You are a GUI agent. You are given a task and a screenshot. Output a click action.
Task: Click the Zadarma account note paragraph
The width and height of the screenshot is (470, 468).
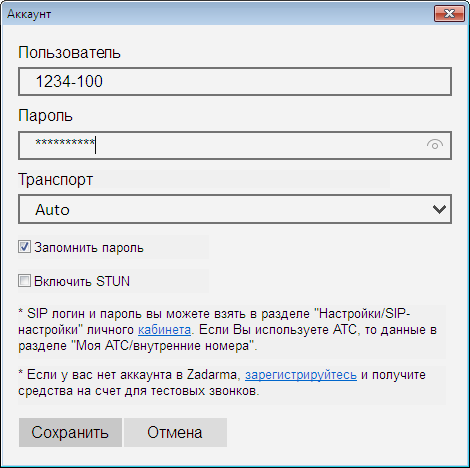[222, 383]
